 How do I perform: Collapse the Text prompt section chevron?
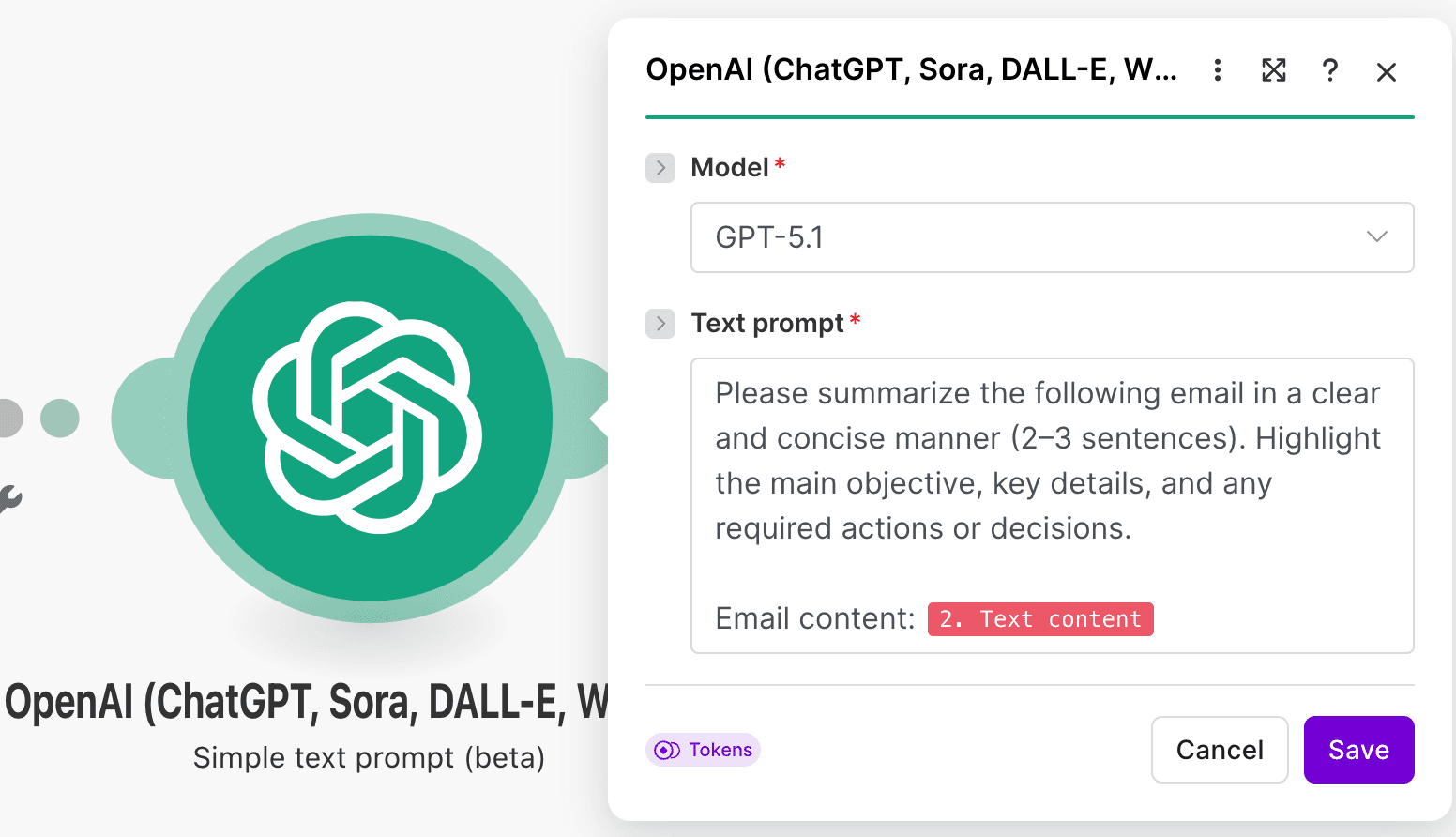pyautogui.click(x=660, y=324)
